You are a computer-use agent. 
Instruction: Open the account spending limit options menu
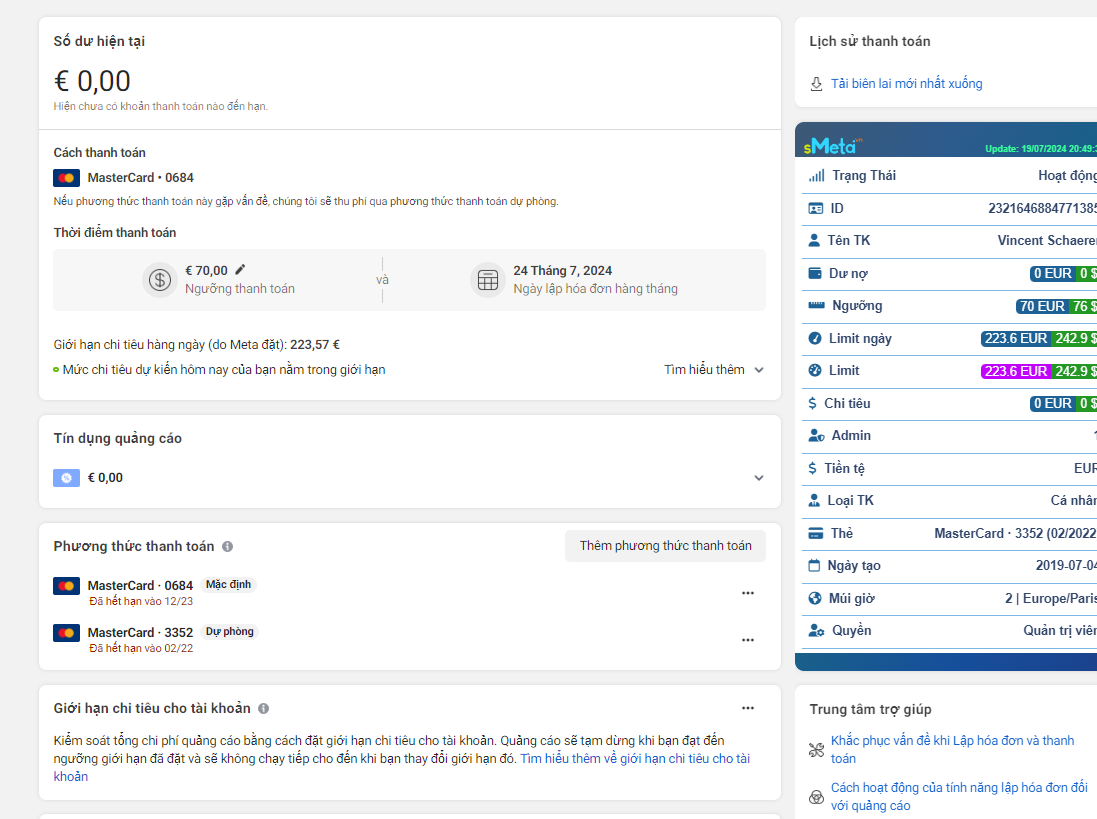pos(748,708)
